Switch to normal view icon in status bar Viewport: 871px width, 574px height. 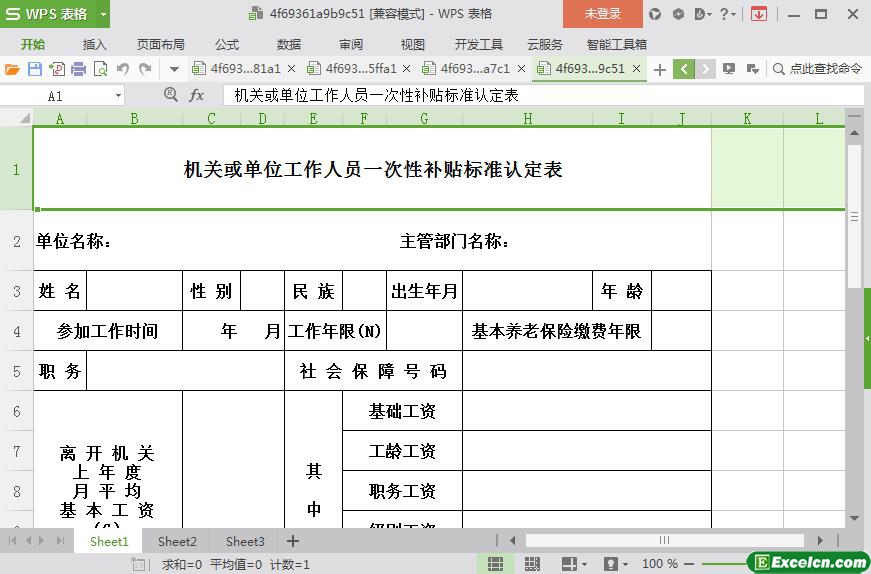click(x=495, y=563)
